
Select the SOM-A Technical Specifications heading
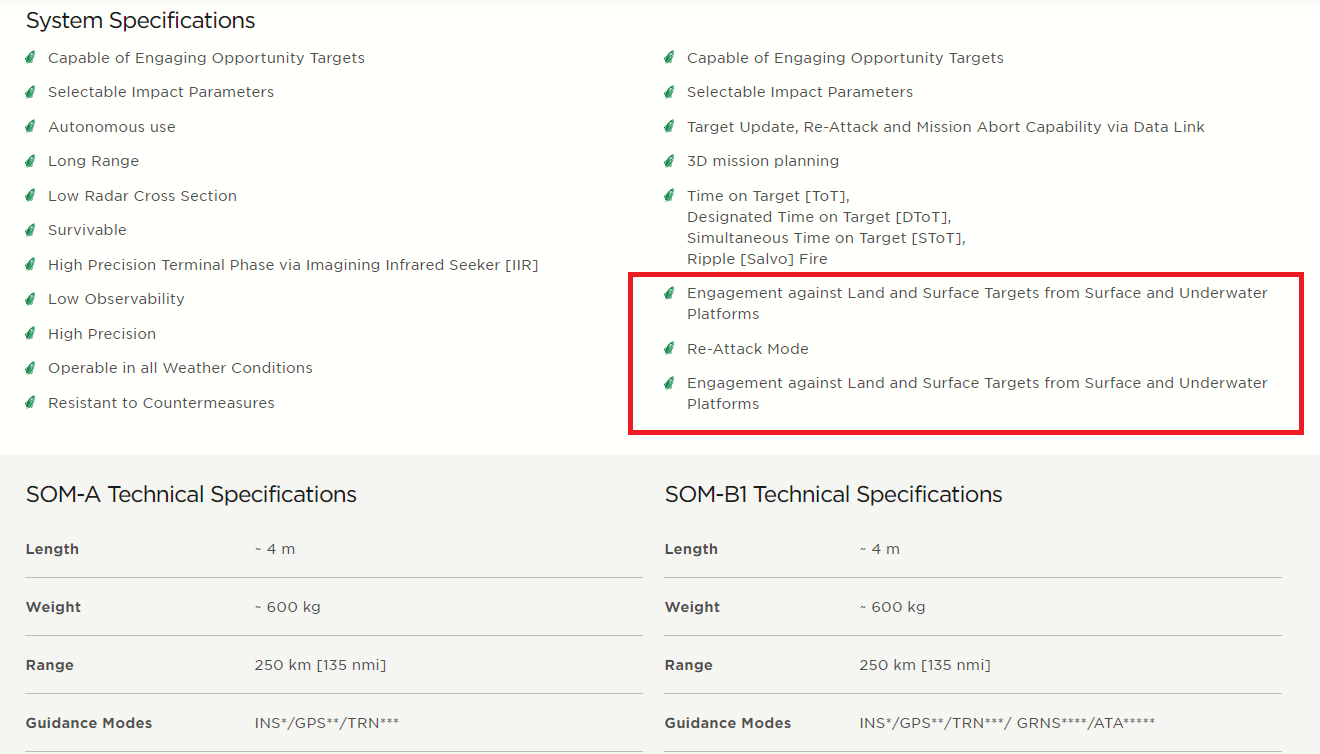[x=191, y=494]
